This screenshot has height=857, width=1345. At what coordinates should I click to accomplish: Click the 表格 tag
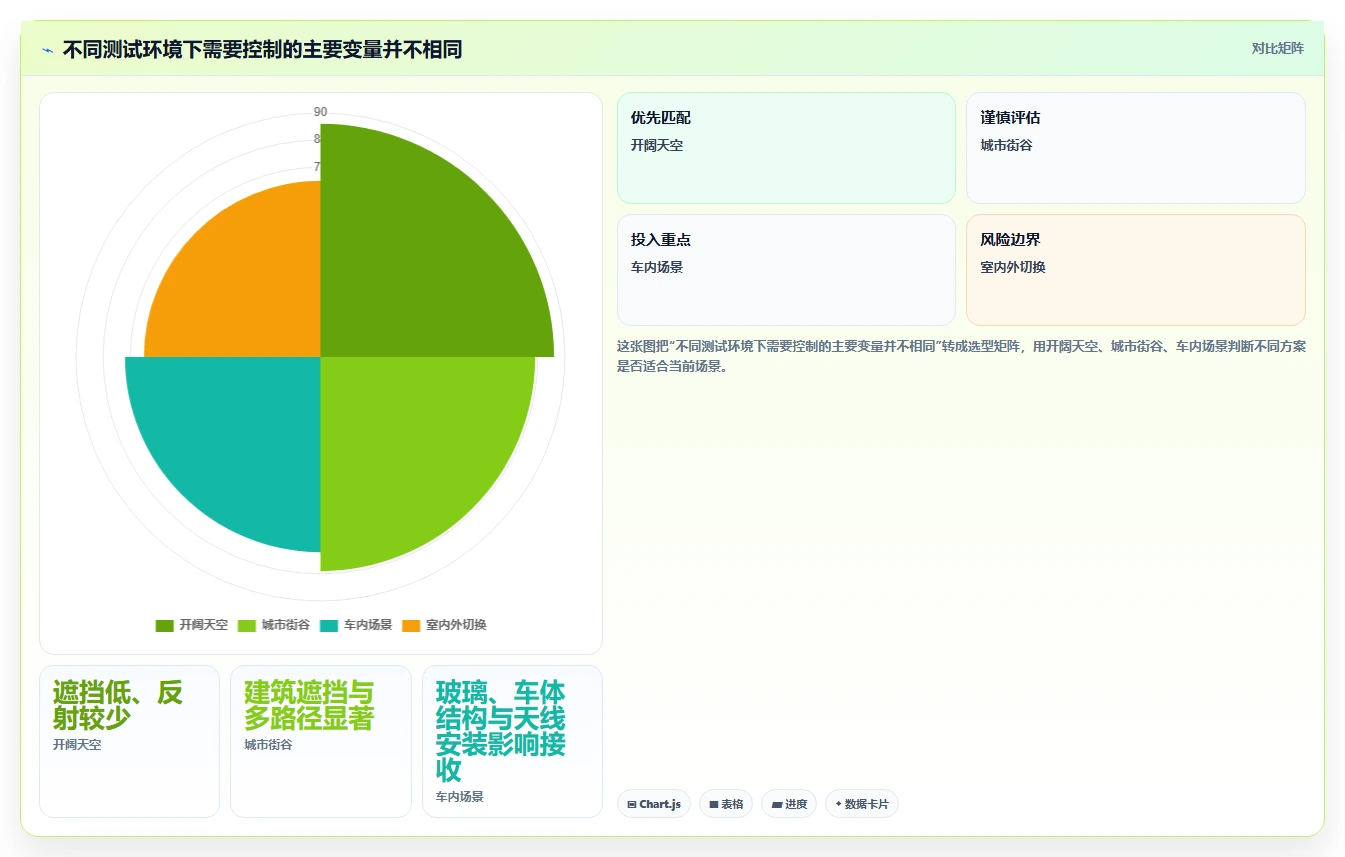point(726,804)
